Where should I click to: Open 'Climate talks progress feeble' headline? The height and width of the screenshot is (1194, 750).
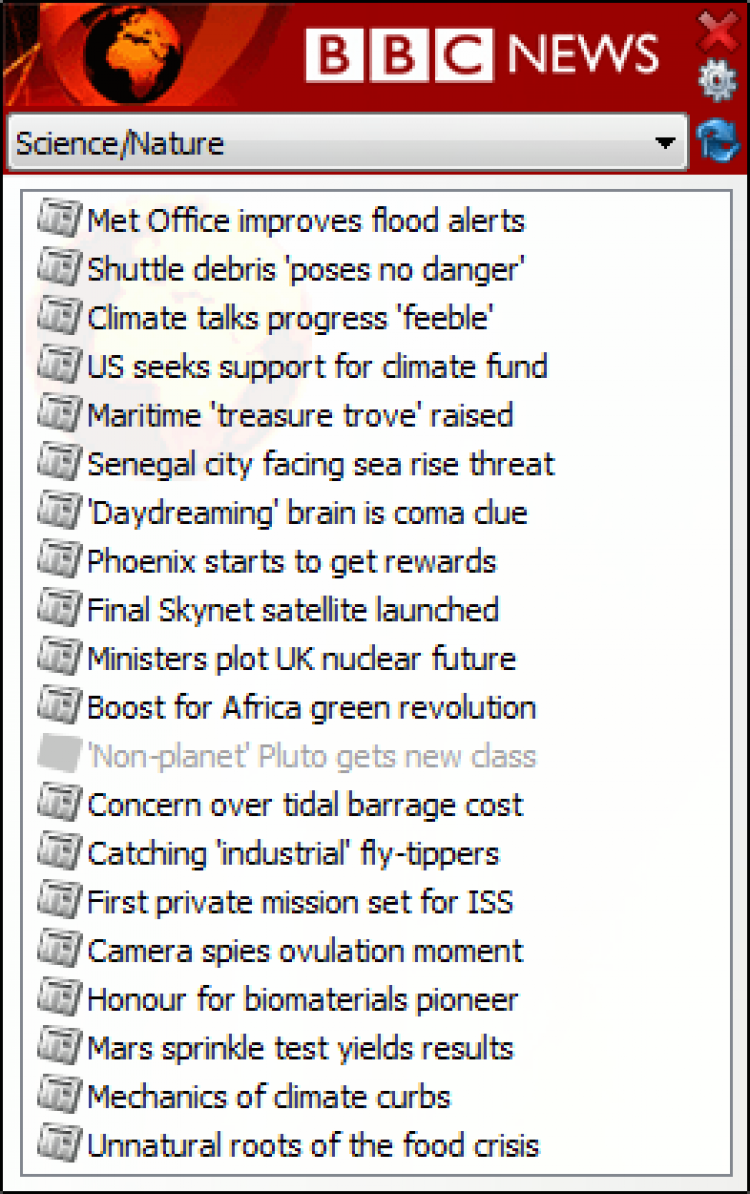(290, 318)
